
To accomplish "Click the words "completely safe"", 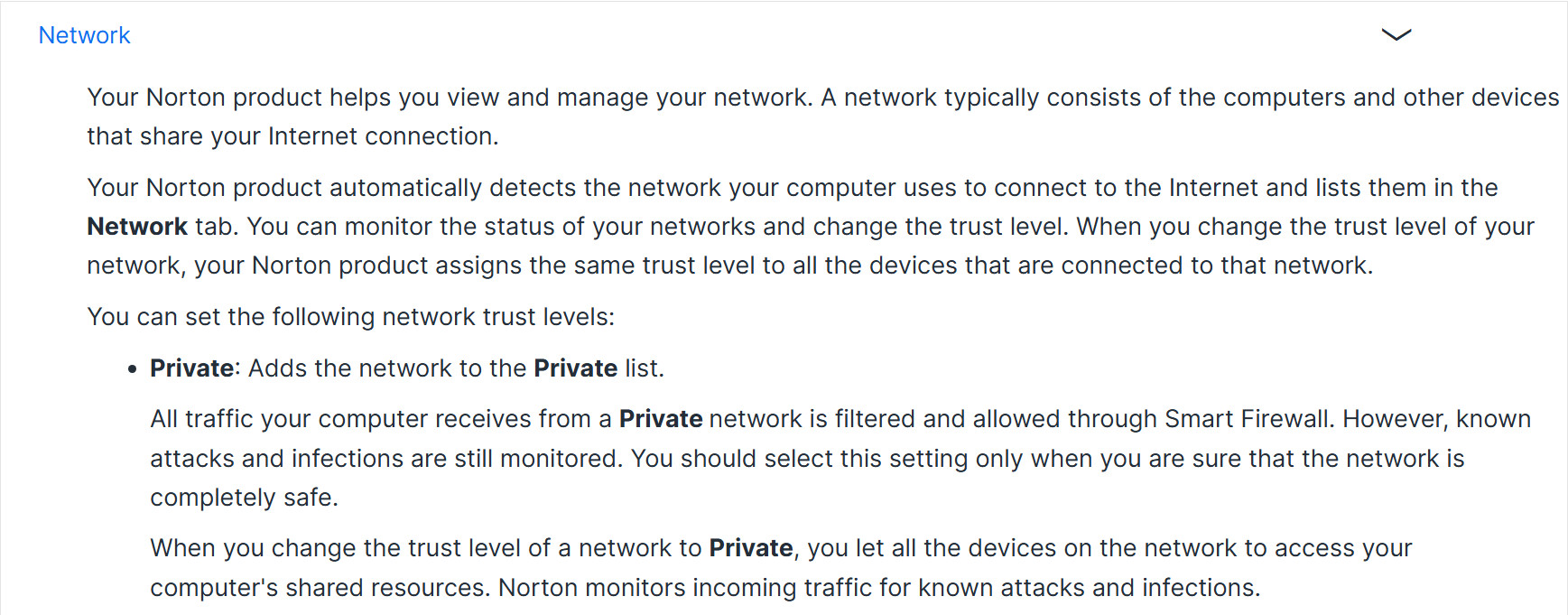I will 243,498.
